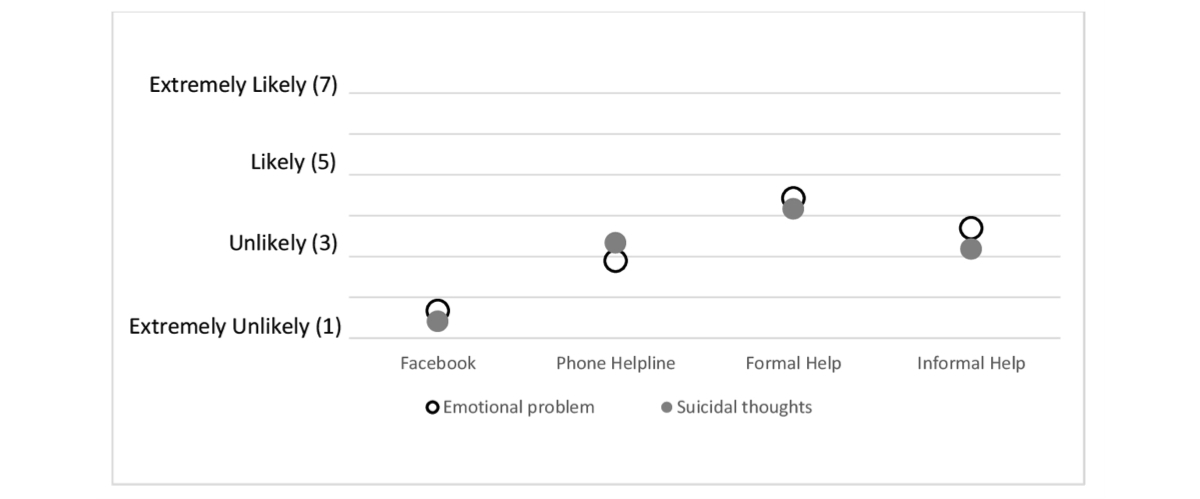Click the "Likely (5)" axis label
Viewport: 1200px width, 499px height.
click(294, 162)
